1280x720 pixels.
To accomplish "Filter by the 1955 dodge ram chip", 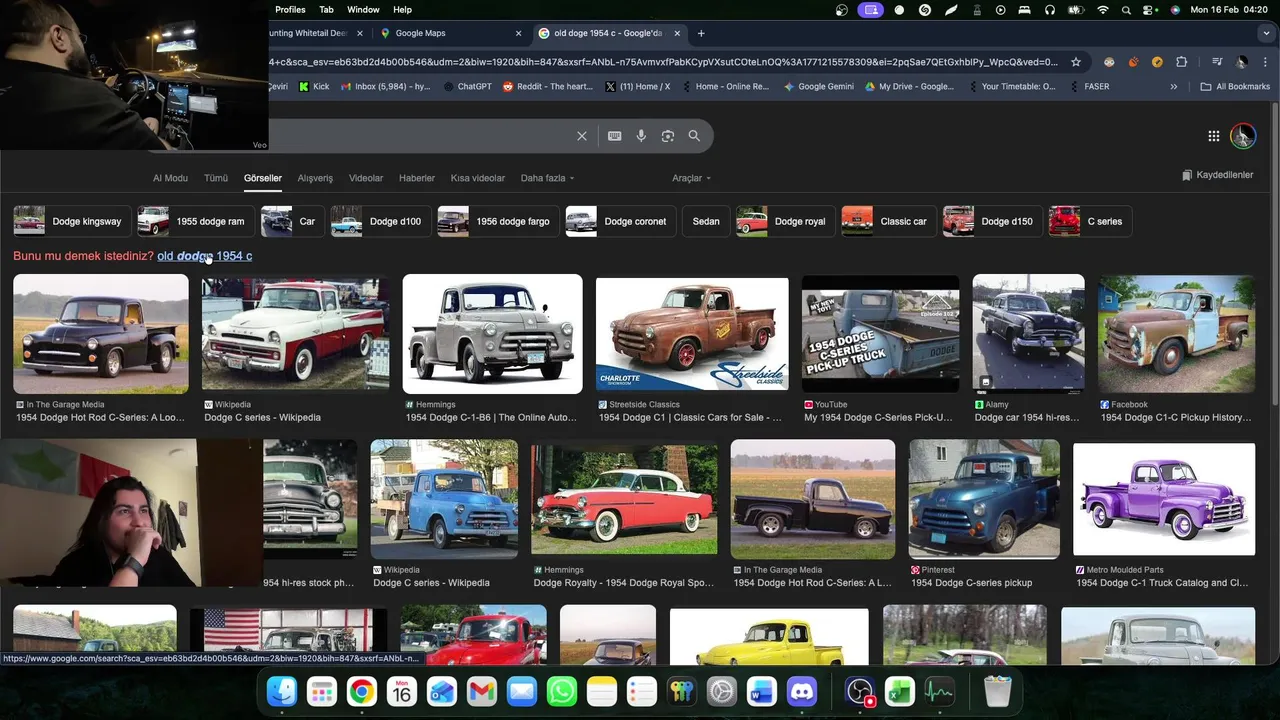I will click(195, 221).
